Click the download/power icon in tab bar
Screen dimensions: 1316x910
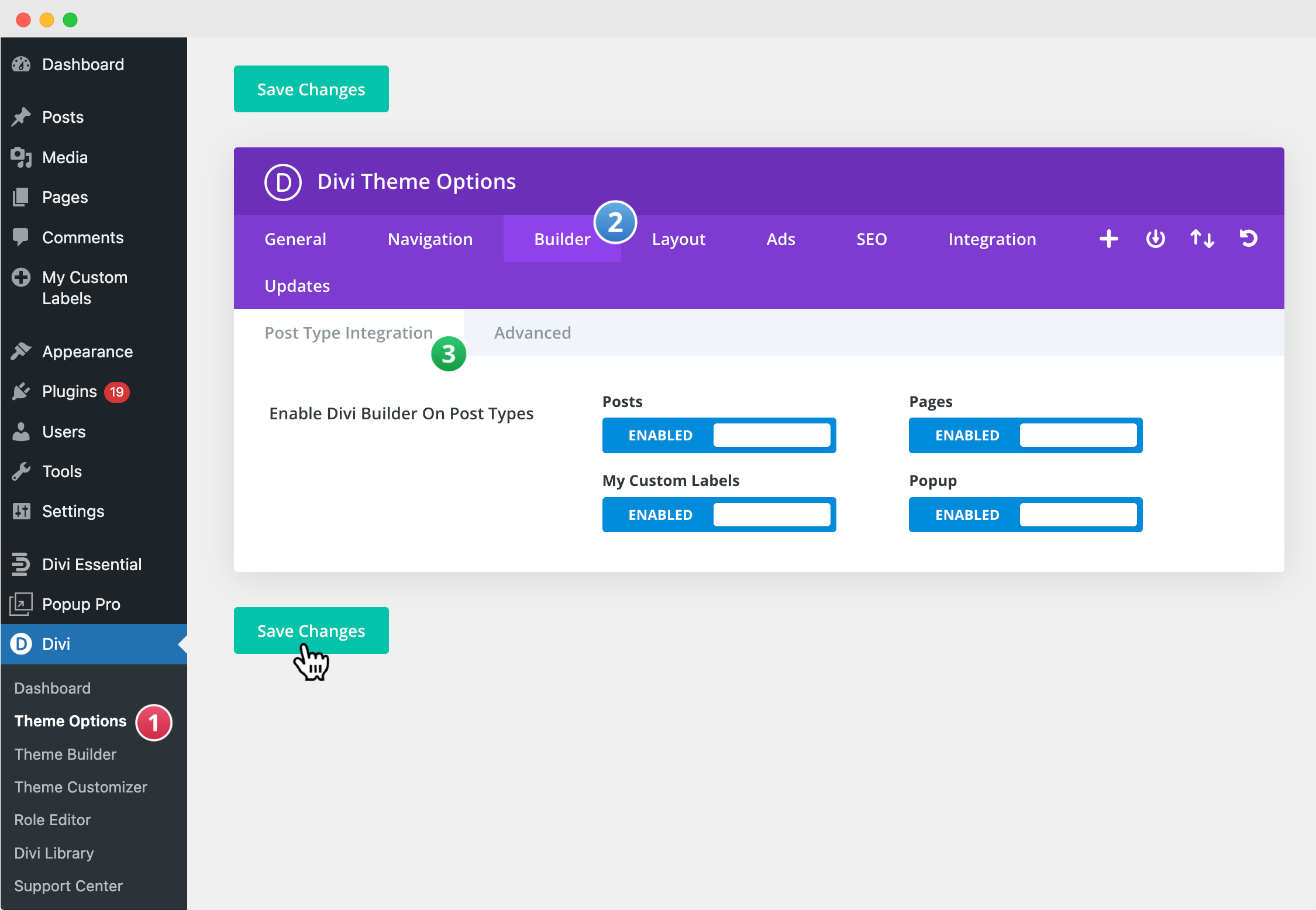point(1155,239)
